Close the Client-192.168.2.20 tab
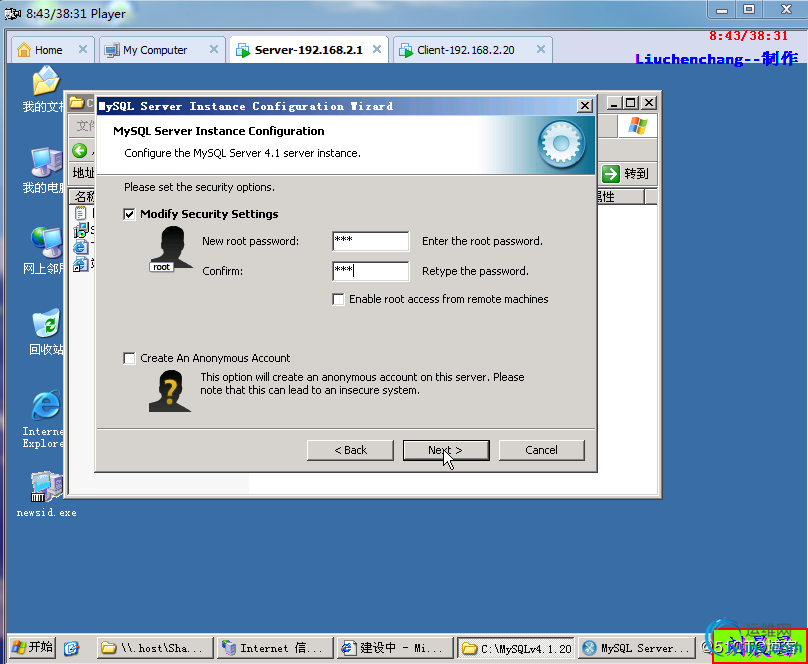 541,49
